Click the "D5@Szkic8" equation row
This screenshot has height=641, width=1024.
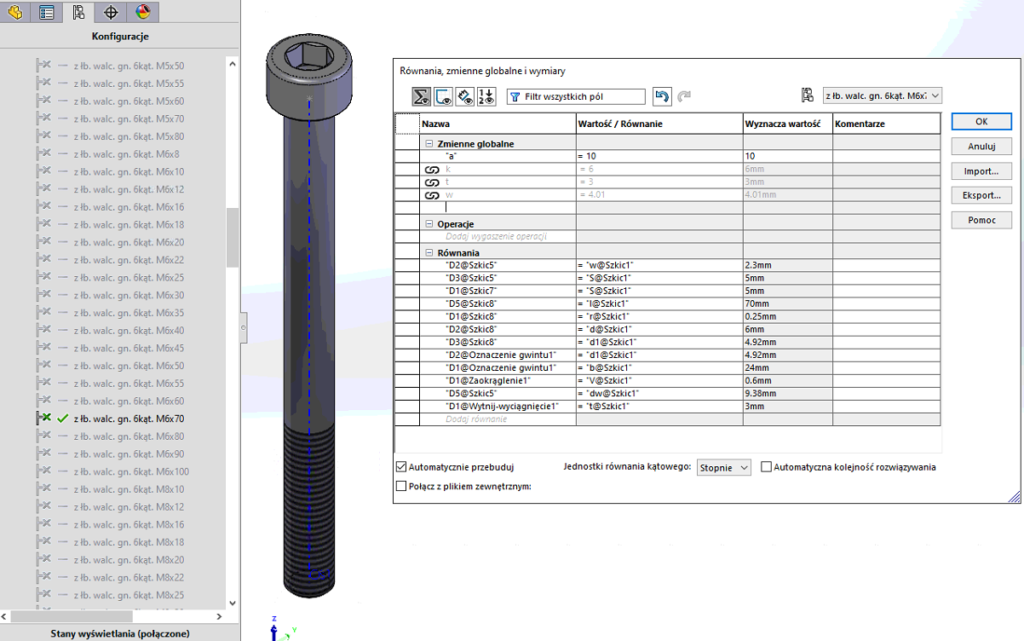click(x=667, y=304)
